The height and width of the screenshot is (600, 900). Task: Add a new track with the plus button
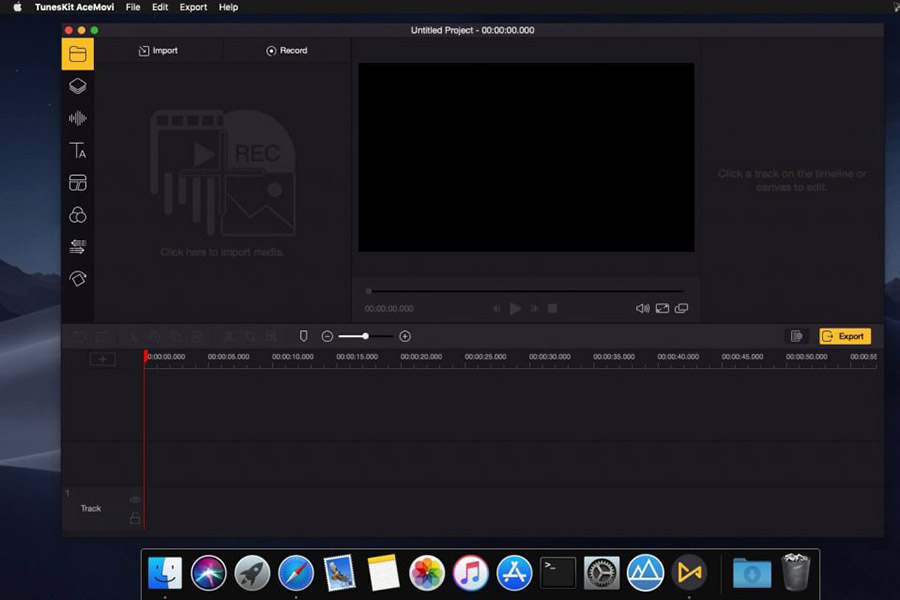point(103,358)
